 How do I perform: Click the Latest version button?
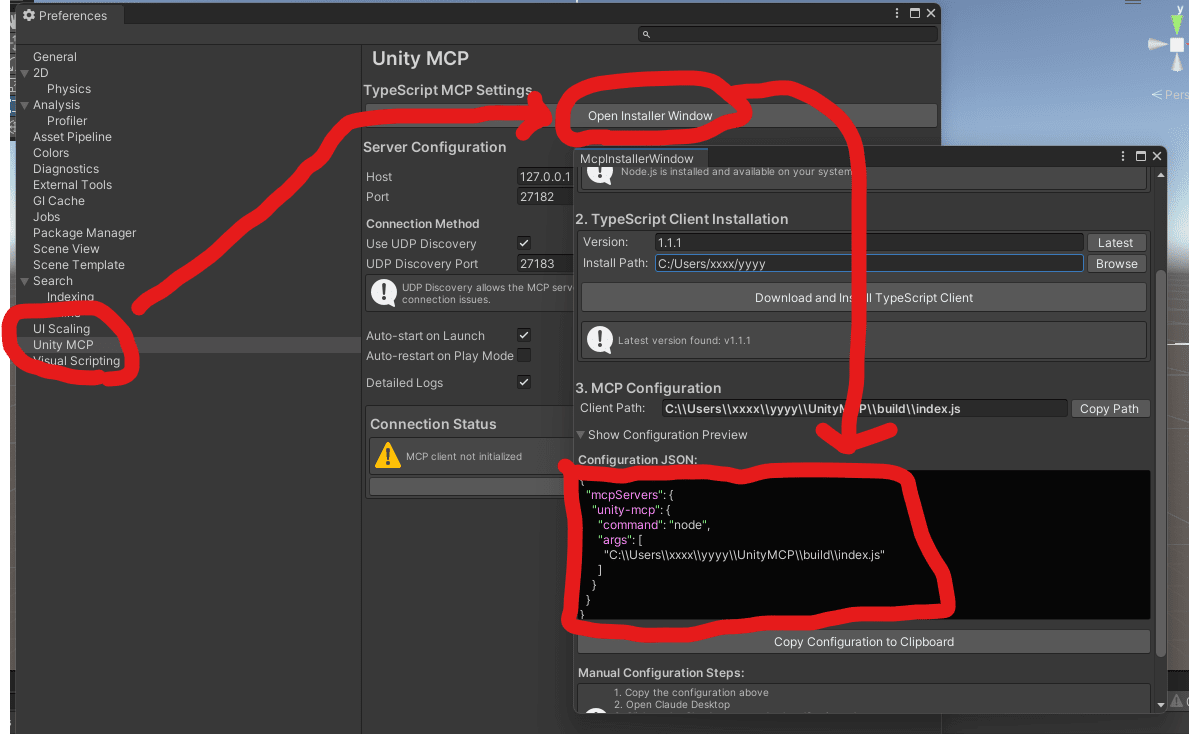(1115, 243)
